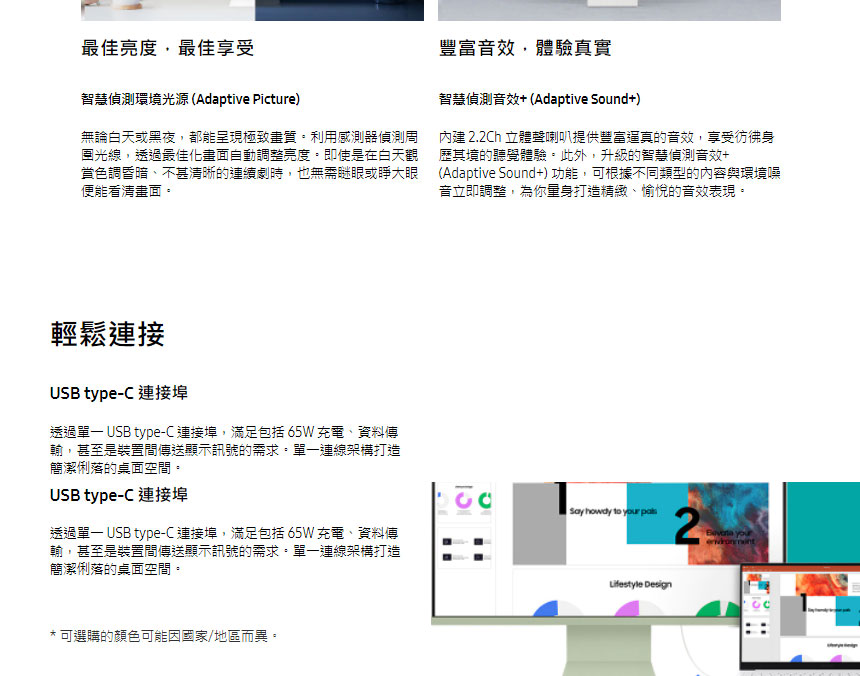Click the heading "豐富音效，體驗真實"
The image size is (860, 676).
525,48
